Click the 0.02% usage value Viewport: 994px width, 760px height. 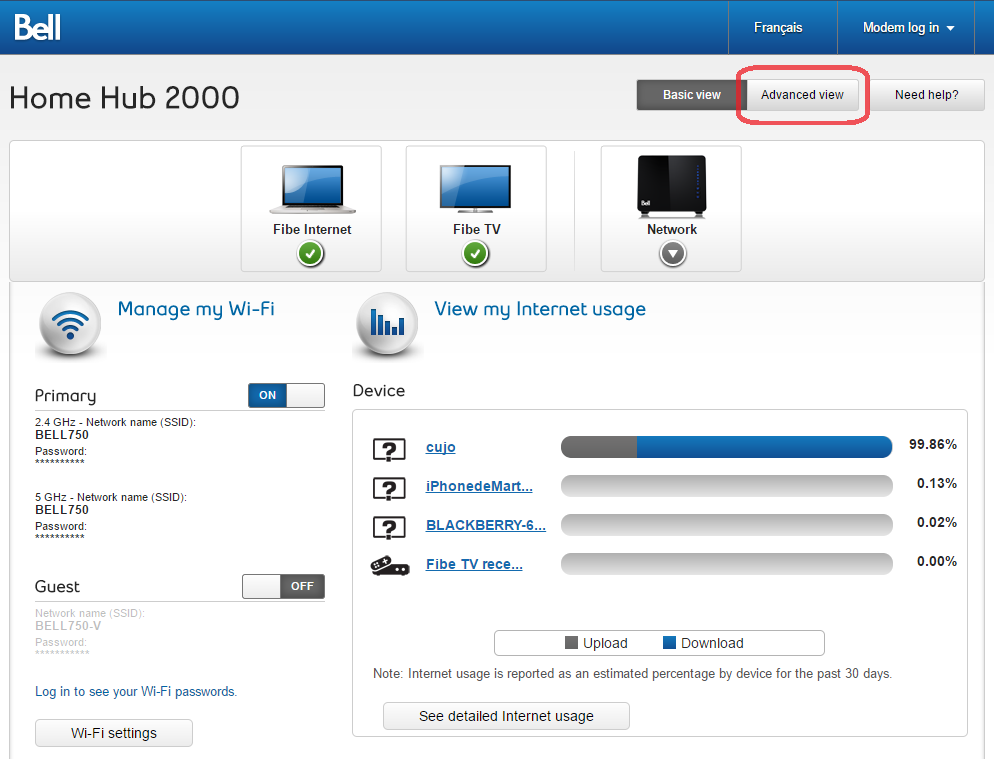tap(937, 522)
